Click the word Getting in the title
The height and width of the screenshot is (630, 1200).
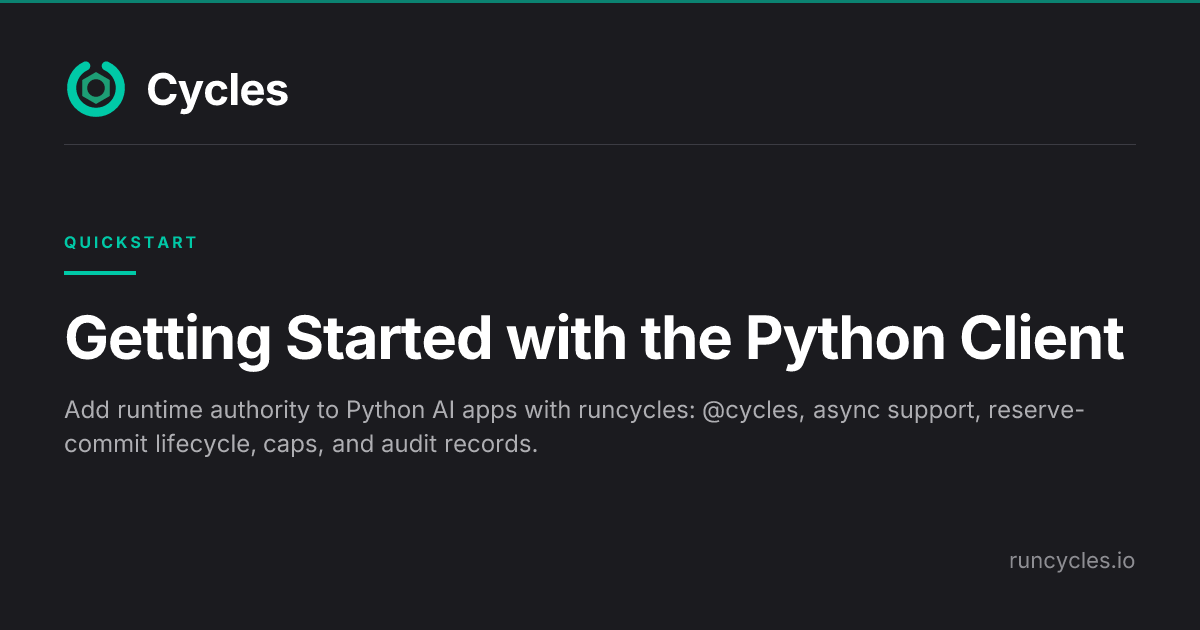168,340
